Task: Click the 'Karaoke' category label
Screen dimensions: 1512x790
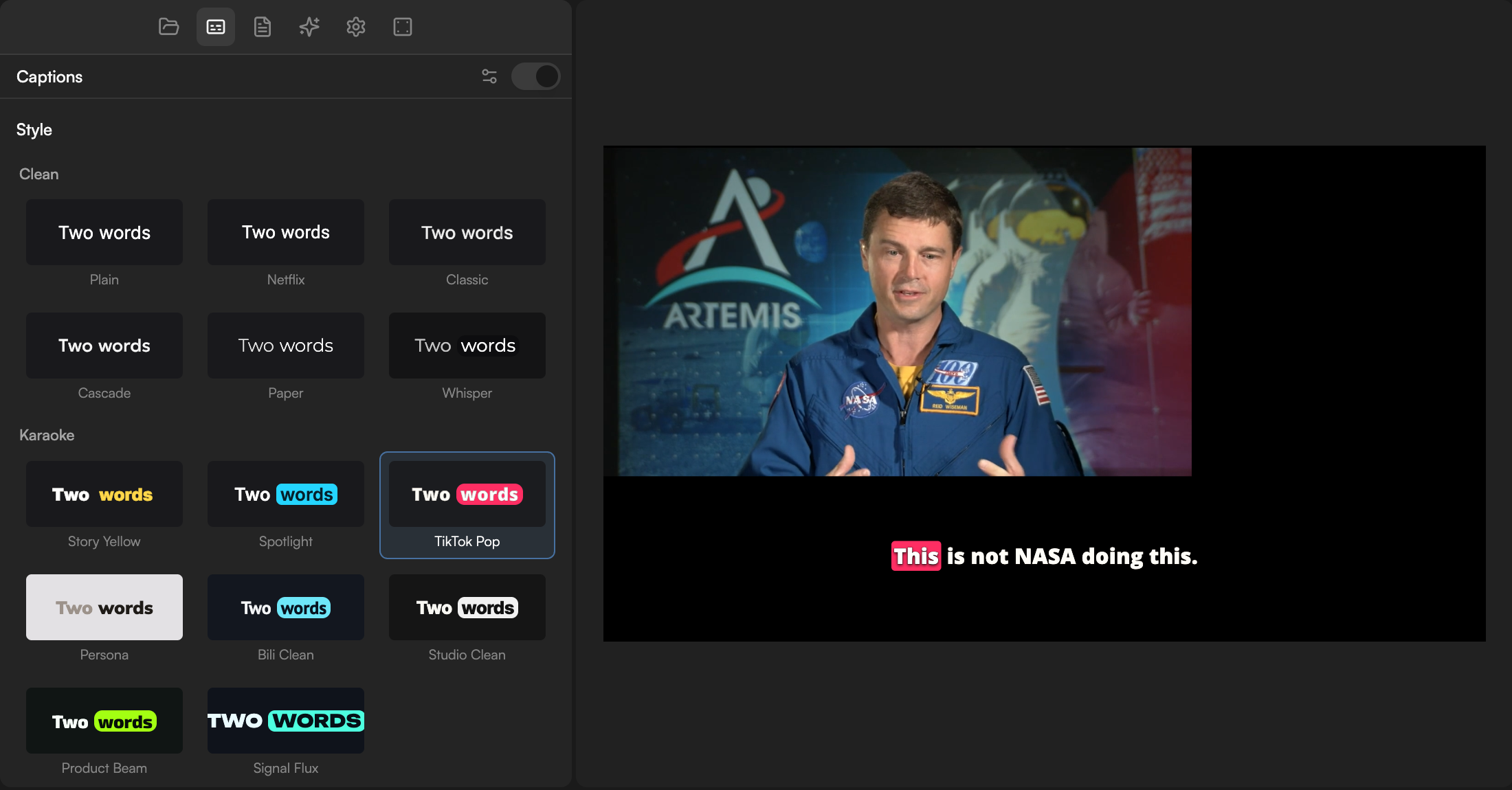Action: click(x=47, y=436)
